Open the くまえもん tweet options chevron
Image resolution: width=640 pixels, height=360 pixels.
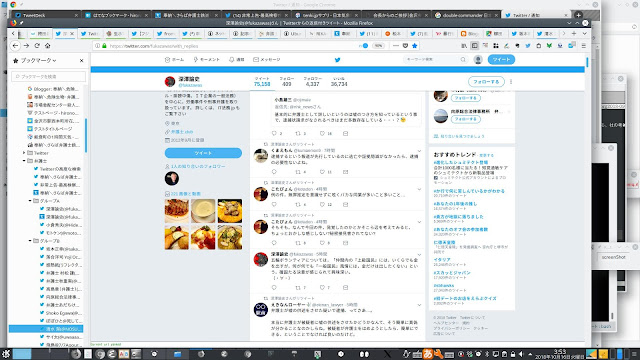coord(419,151)
